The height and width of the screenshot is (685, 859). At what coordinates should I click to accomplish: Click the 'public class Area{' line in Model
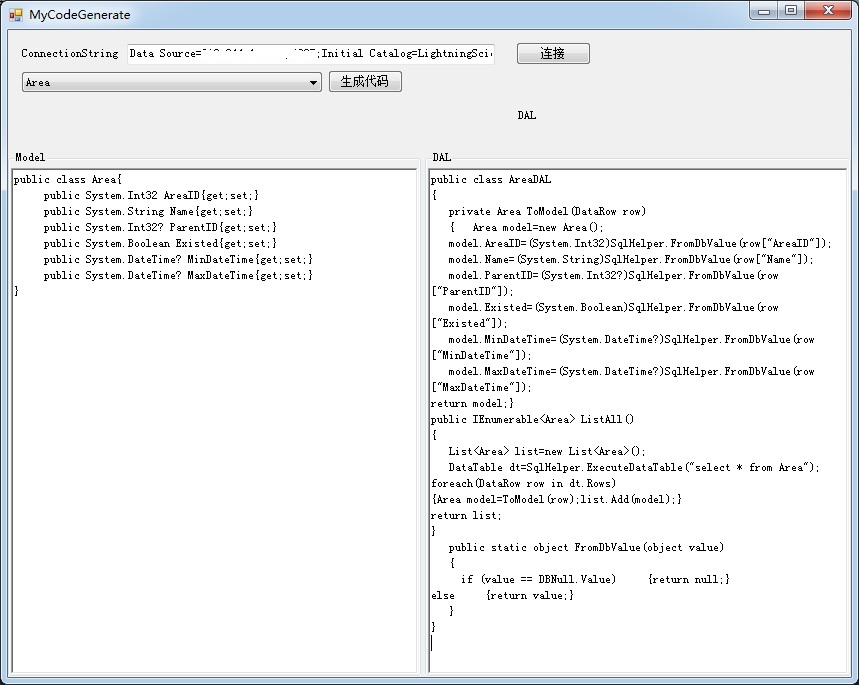[67, 180]
